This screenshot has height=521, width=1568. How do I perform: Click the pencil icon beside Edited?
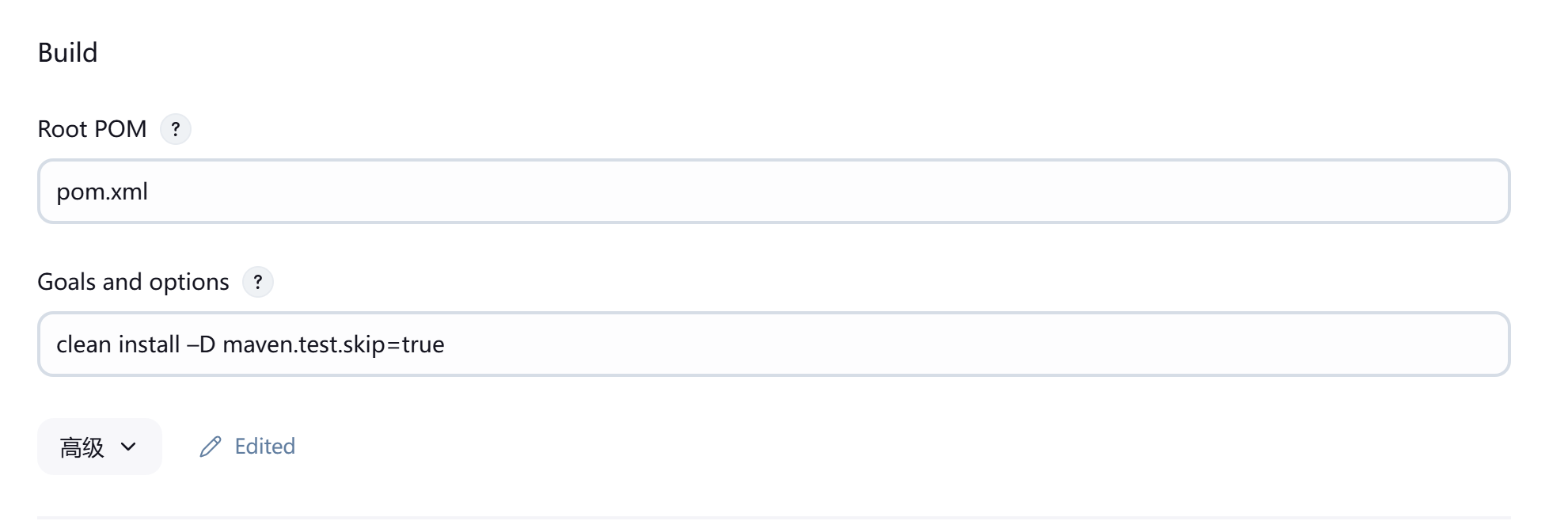(x=210, y=447)
